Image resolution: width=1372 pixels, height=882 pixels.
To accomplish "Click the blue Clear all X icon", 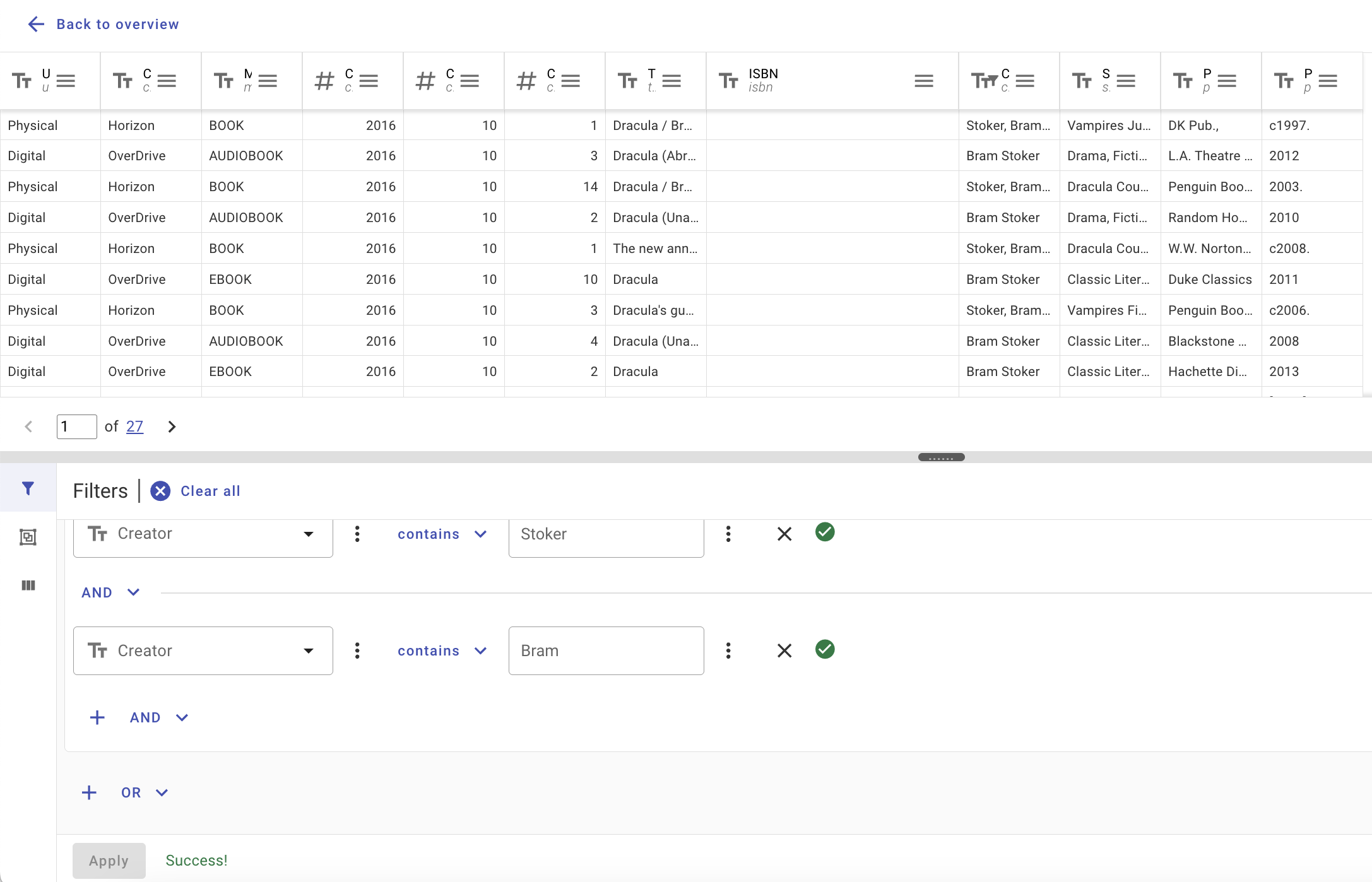I will 160,491.
